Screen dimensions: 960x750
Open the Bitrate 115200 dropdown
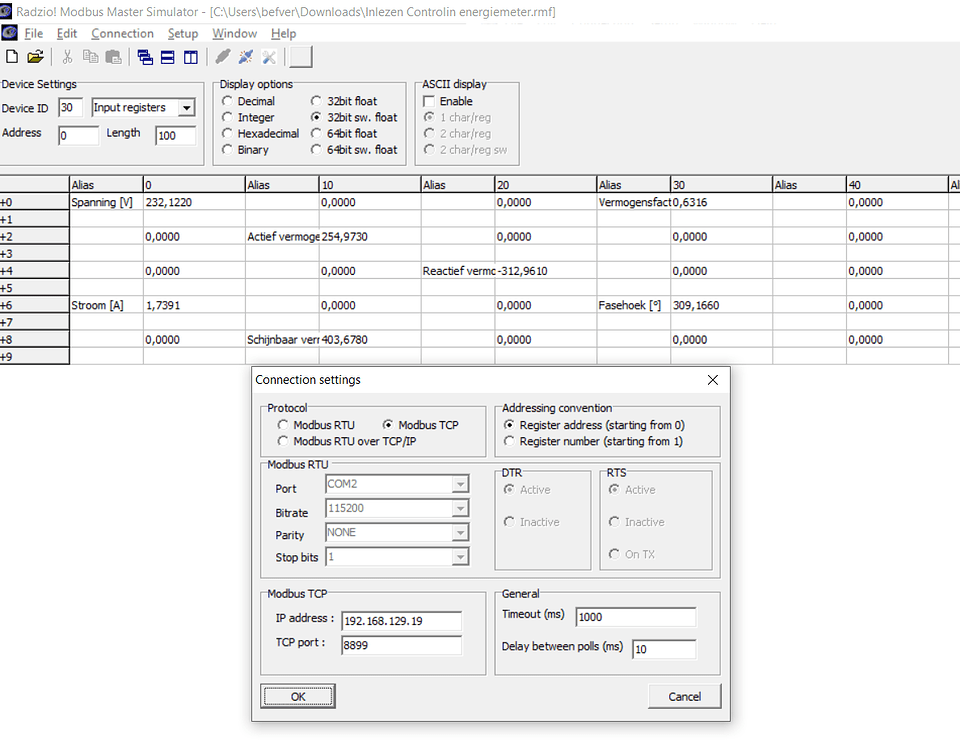click(x=460, y=508)
